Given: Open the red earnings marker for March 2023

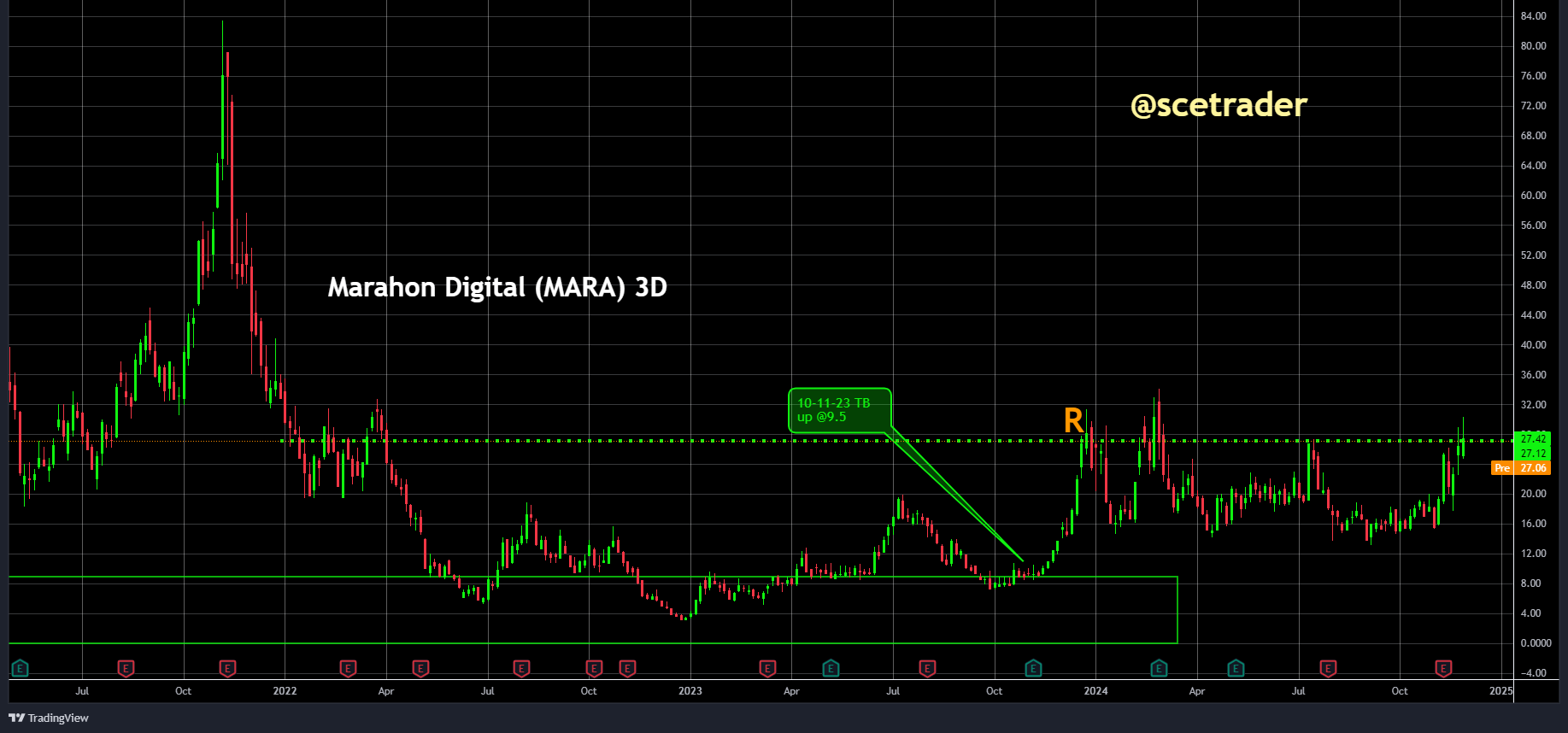Looking at the screenshot, I should 767,668.
